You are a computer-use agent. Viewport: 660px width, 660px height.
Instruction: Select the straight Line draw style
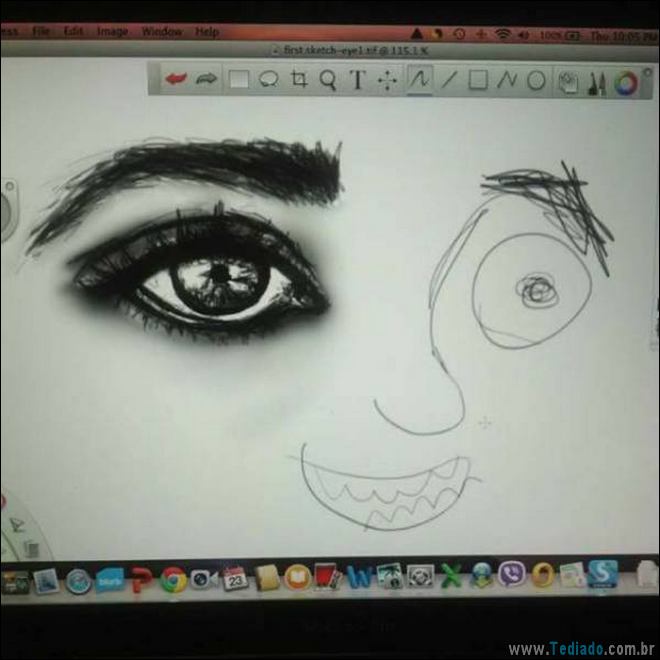[x=449, y=81]
